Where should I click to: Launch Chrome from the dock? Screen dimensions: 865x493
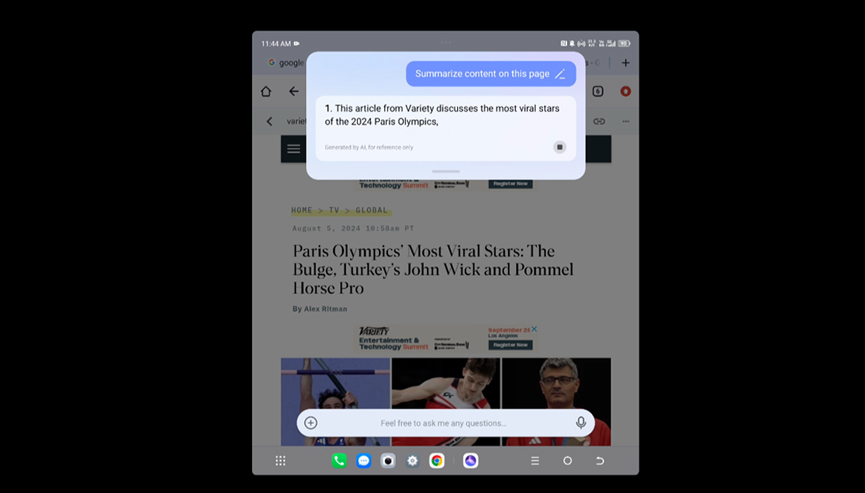(x=437, y=461)
